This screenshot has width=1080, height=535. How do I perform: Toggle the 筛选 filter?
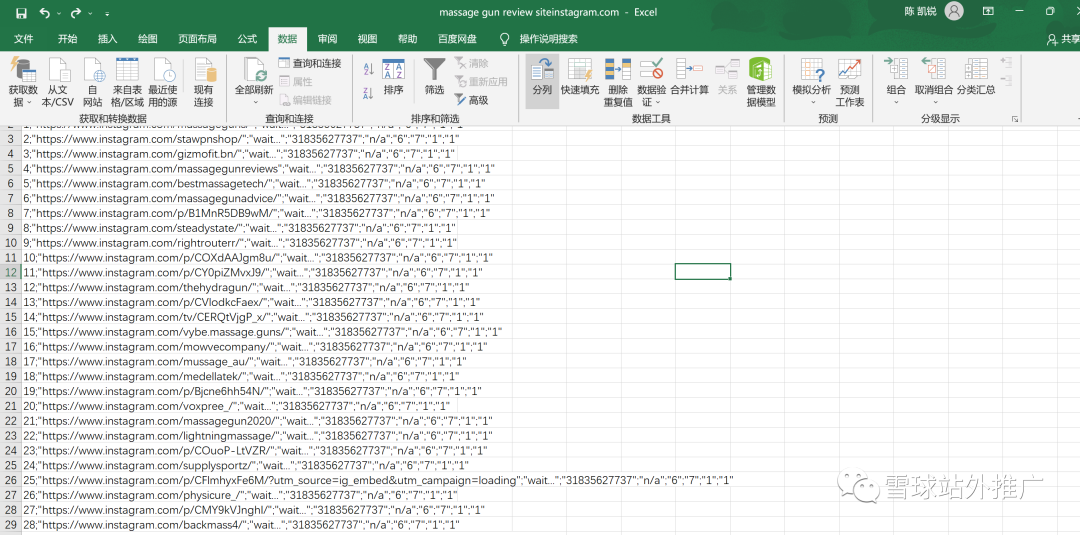click(434, 76)
